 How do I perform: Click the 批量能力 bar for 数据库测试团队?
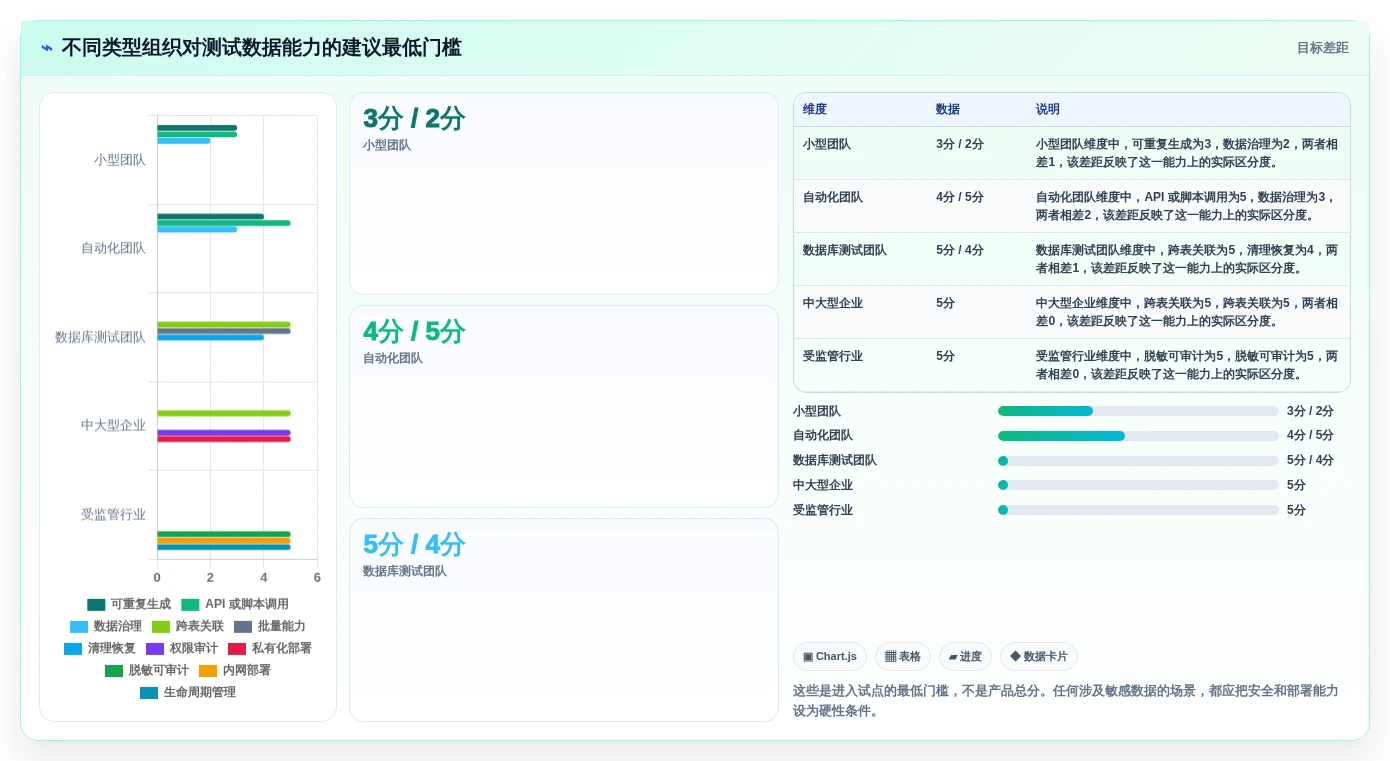pyautogui.click(x=224, y=331)
